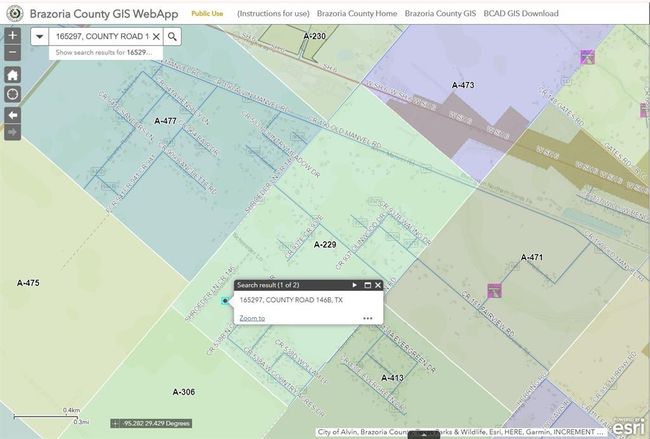Screen dimensions: 650x439
Task: Click into the address search field
Action: click(x=100, y=36)
